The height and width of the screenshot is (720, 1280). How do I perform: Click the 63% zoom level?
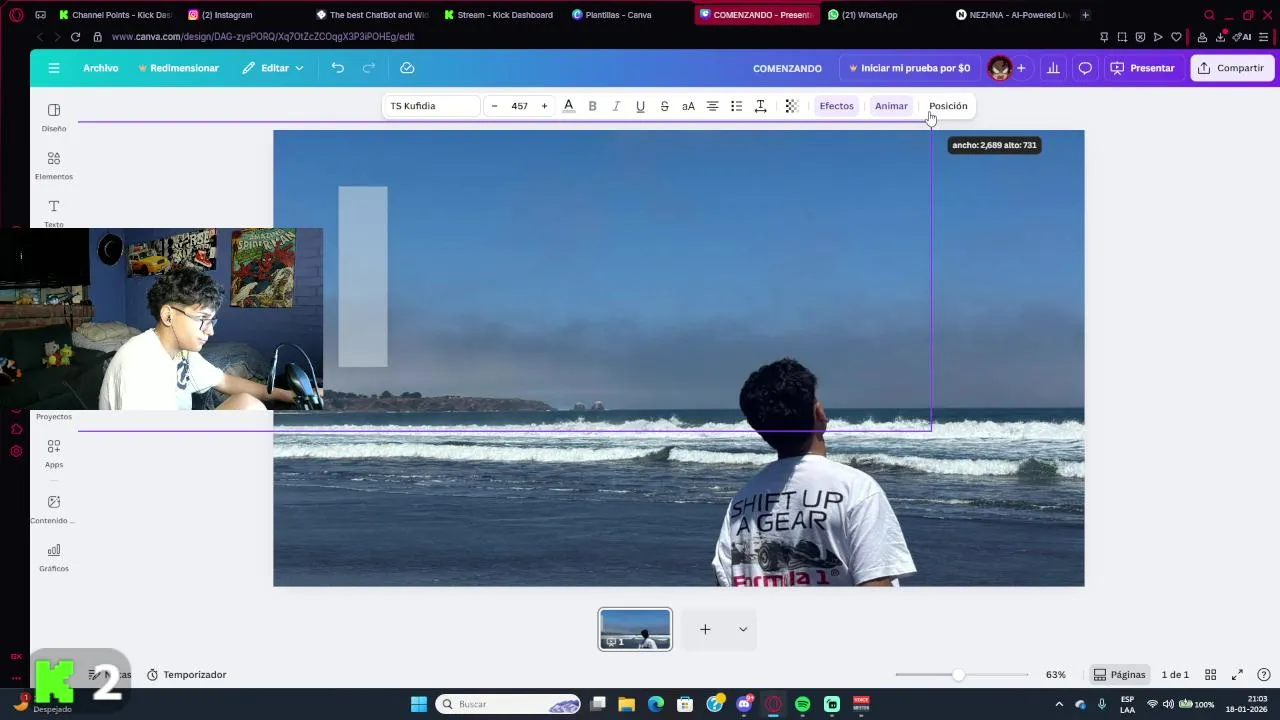tap(1056, 675)
